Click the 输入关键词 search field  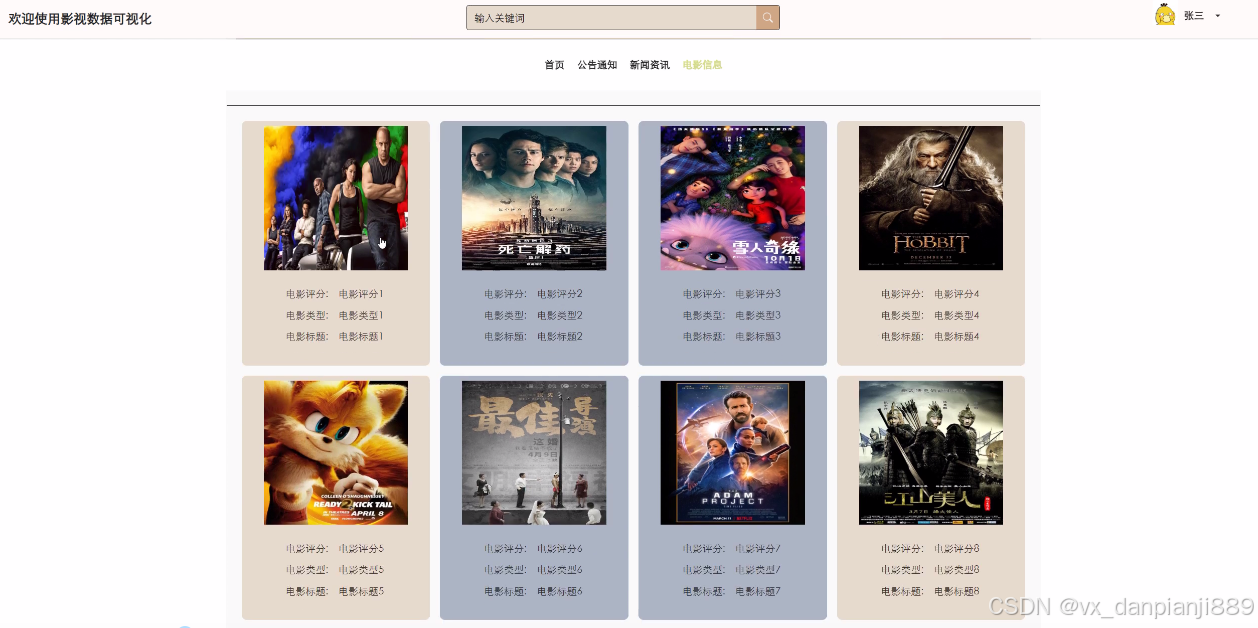[x=611, y=18]
